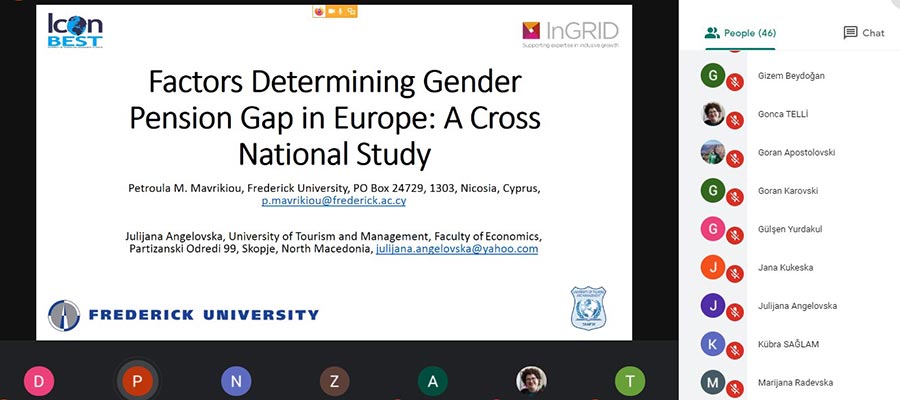Click the Firefox sharing indicator icon
900x400 pixels.
coord(319,12)
